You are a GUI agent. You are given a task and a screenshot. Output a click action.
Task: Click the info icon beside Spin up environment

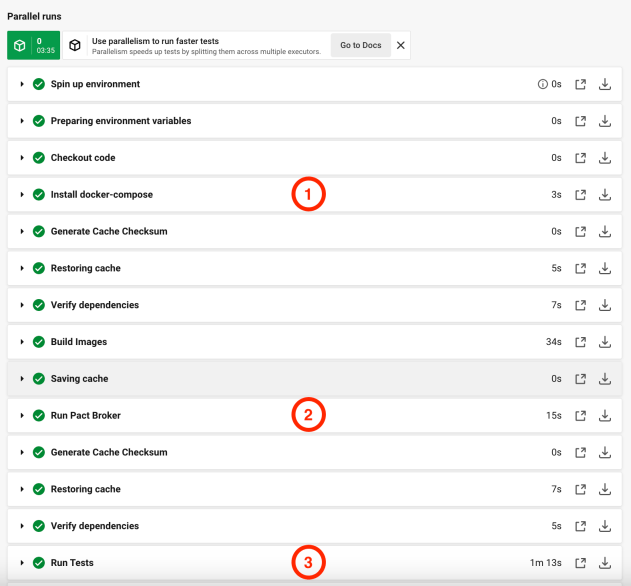pyautogui.click(x=543, y=84)
